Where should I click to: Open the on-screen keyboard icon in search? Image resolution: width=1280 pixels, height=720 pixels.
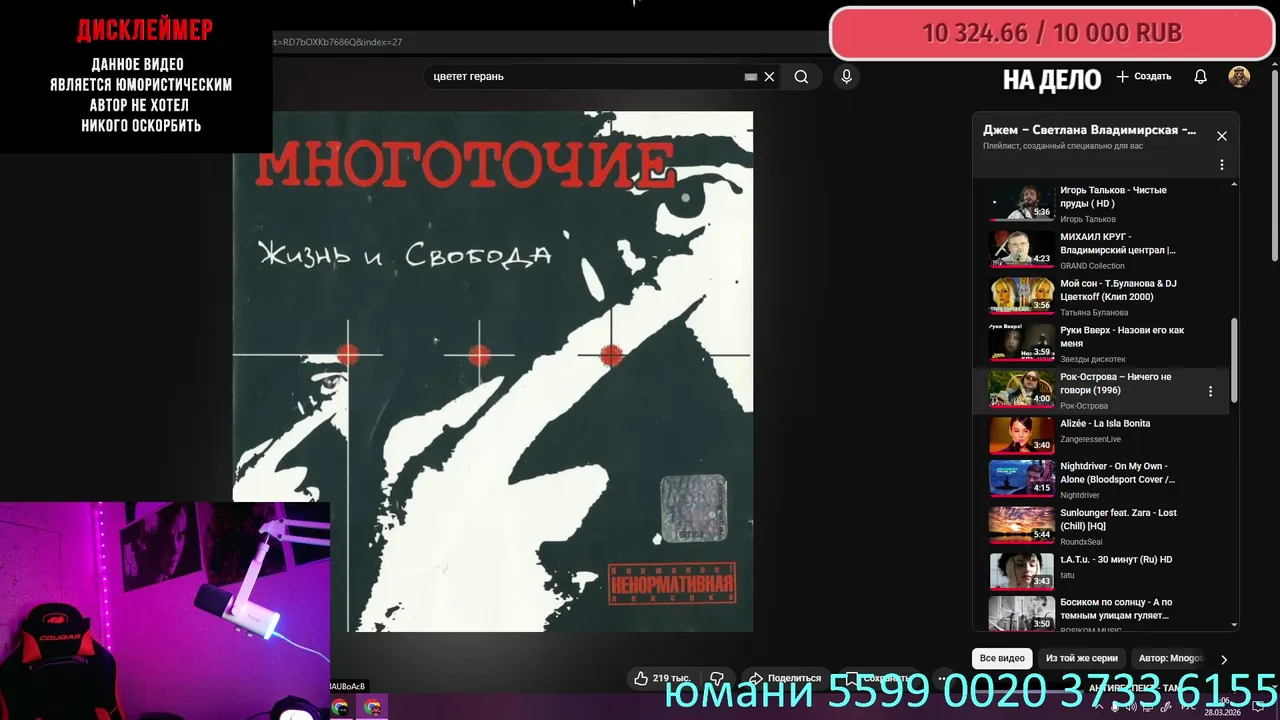[x=751, y=77]
